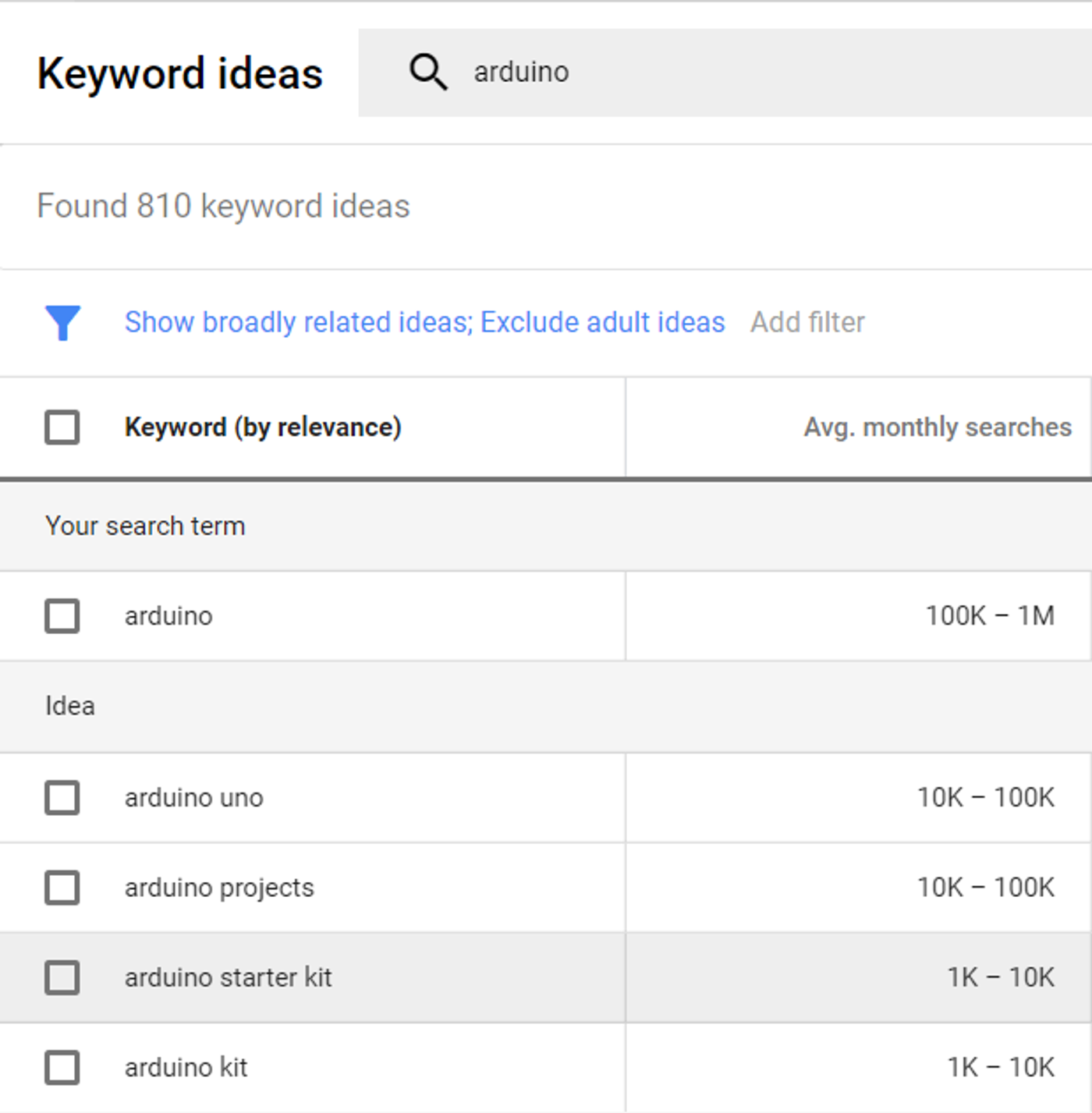Click the Add filter button
This screenshot has height=1113, width=1092.
click(x=807, y=322)
